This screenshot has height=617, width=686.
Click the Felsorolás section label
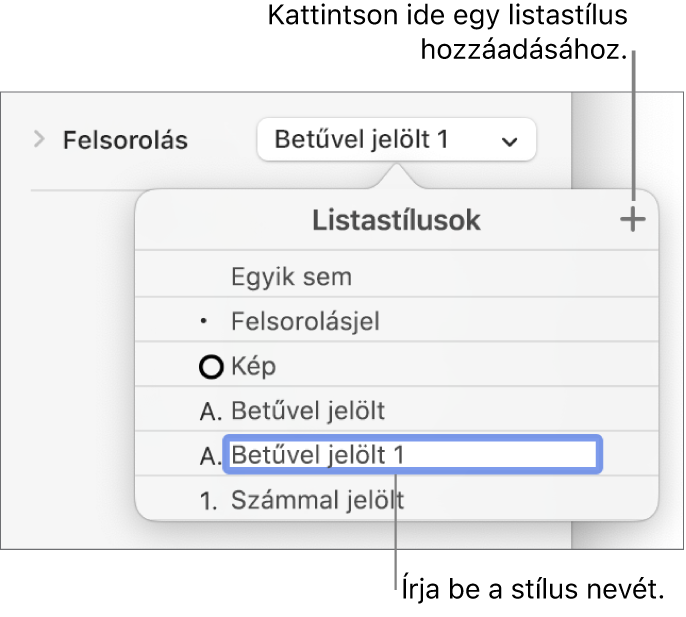coord(125,140)
